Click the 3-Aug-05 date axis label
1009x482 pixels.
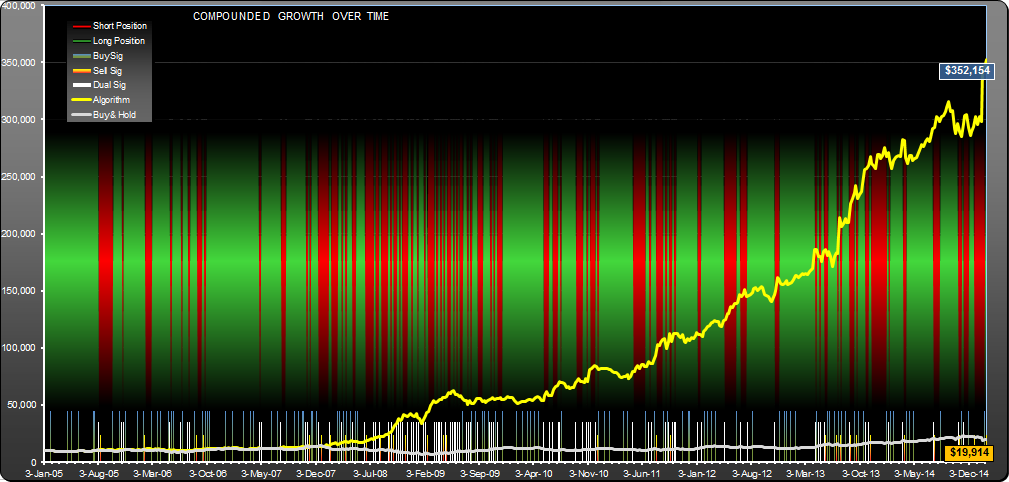pyautogui.click(x=99, y=472)
